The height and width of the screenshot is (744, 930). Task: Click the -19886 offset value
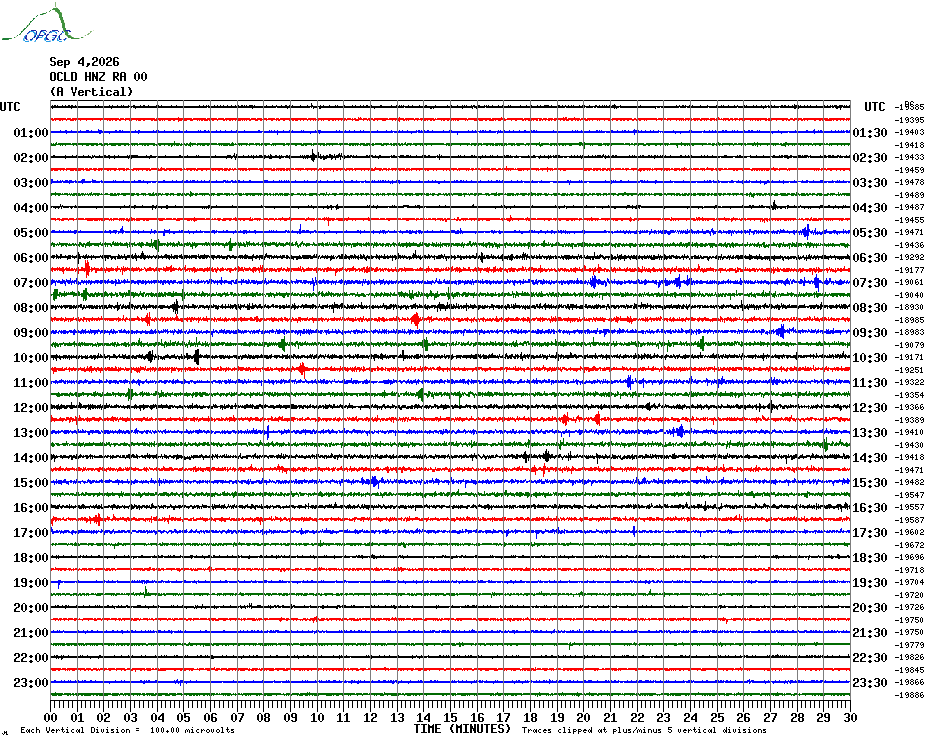(x=909, y=695)
